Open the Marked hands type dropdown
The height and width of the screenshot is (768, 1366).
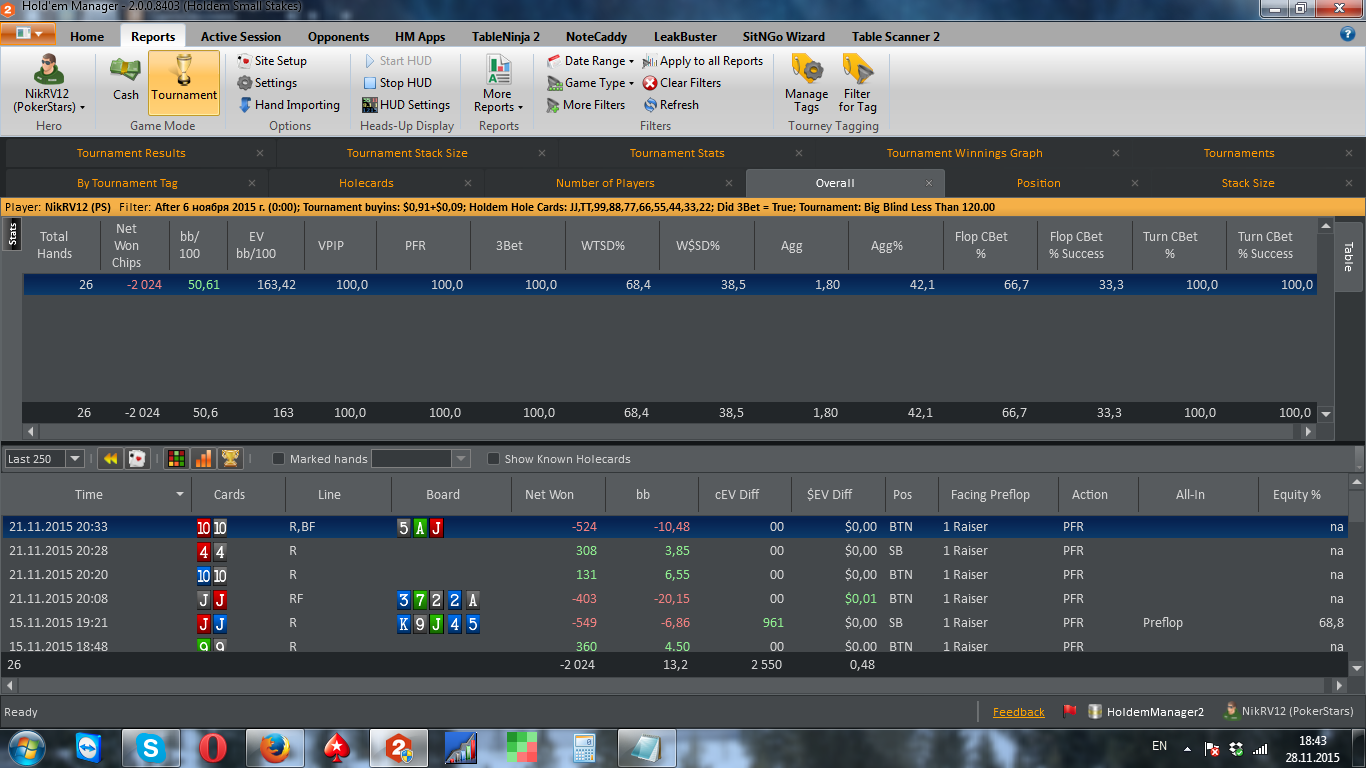click(461, 459)
